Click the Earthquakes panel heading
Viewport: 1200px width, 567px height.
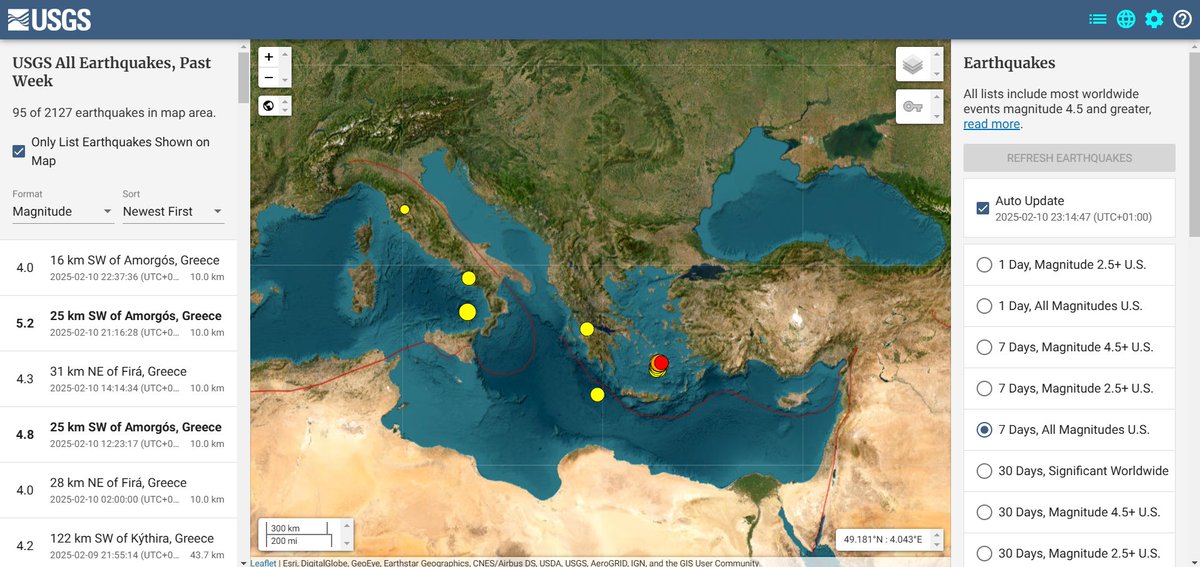pyautogui.click(x=1009, y=63)
